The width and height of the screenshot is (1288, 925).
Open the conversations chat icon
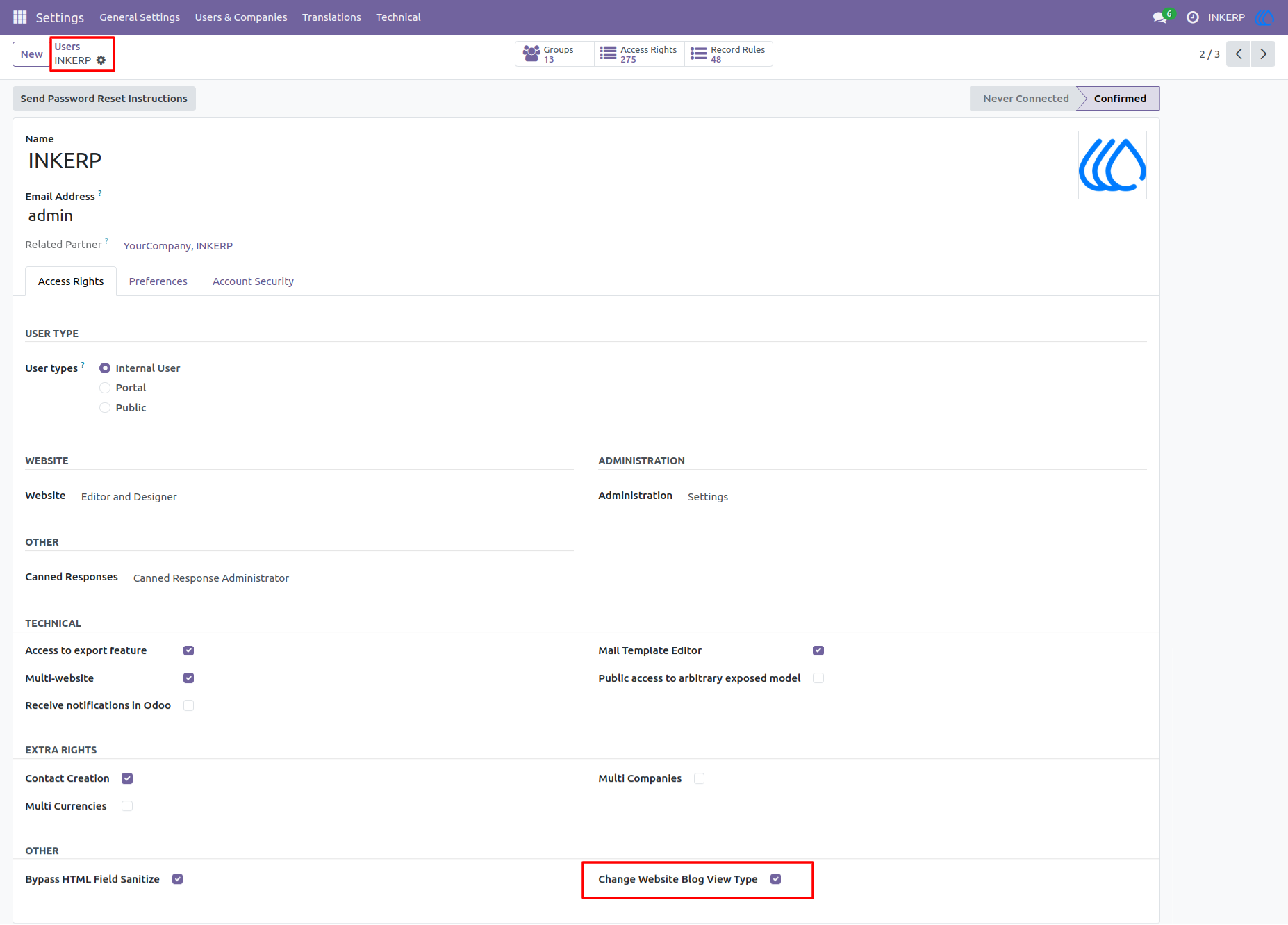coord(1159,17)
